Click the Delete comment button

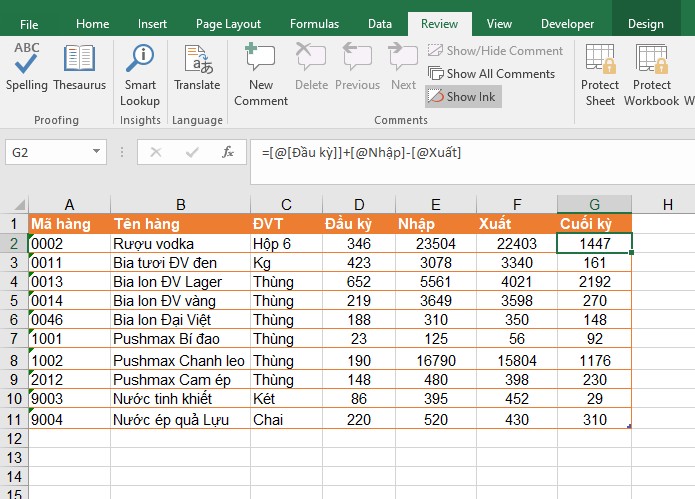(311, 68)
